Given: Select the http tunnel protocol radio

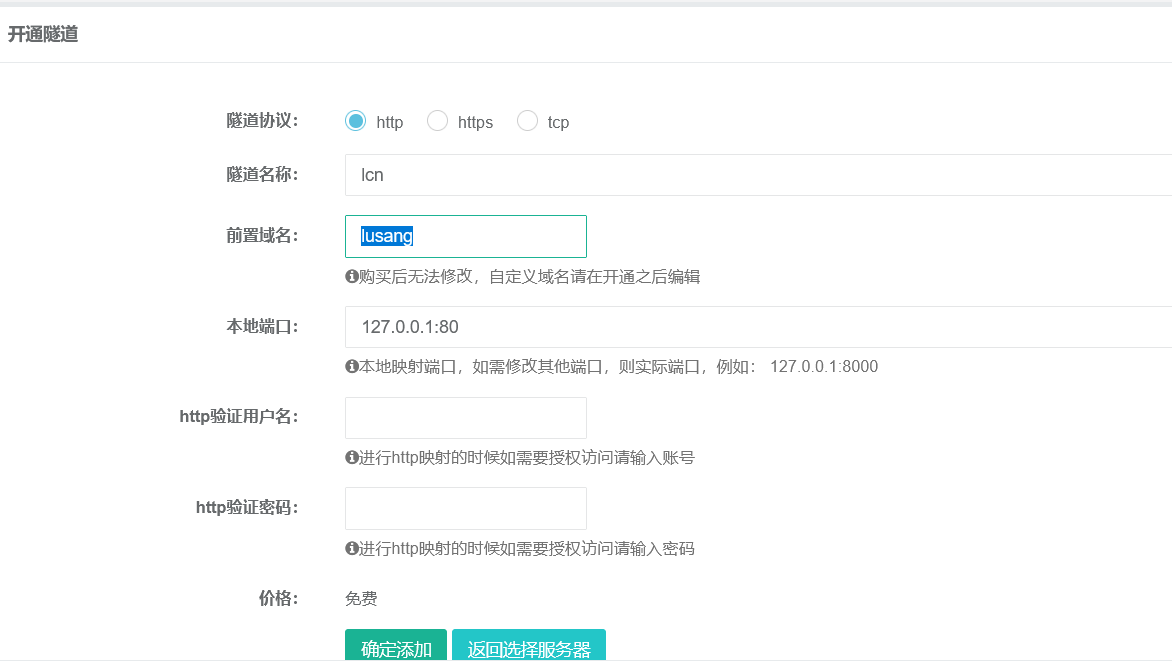Looking at the screenshot, I should [x=356, y=121].
